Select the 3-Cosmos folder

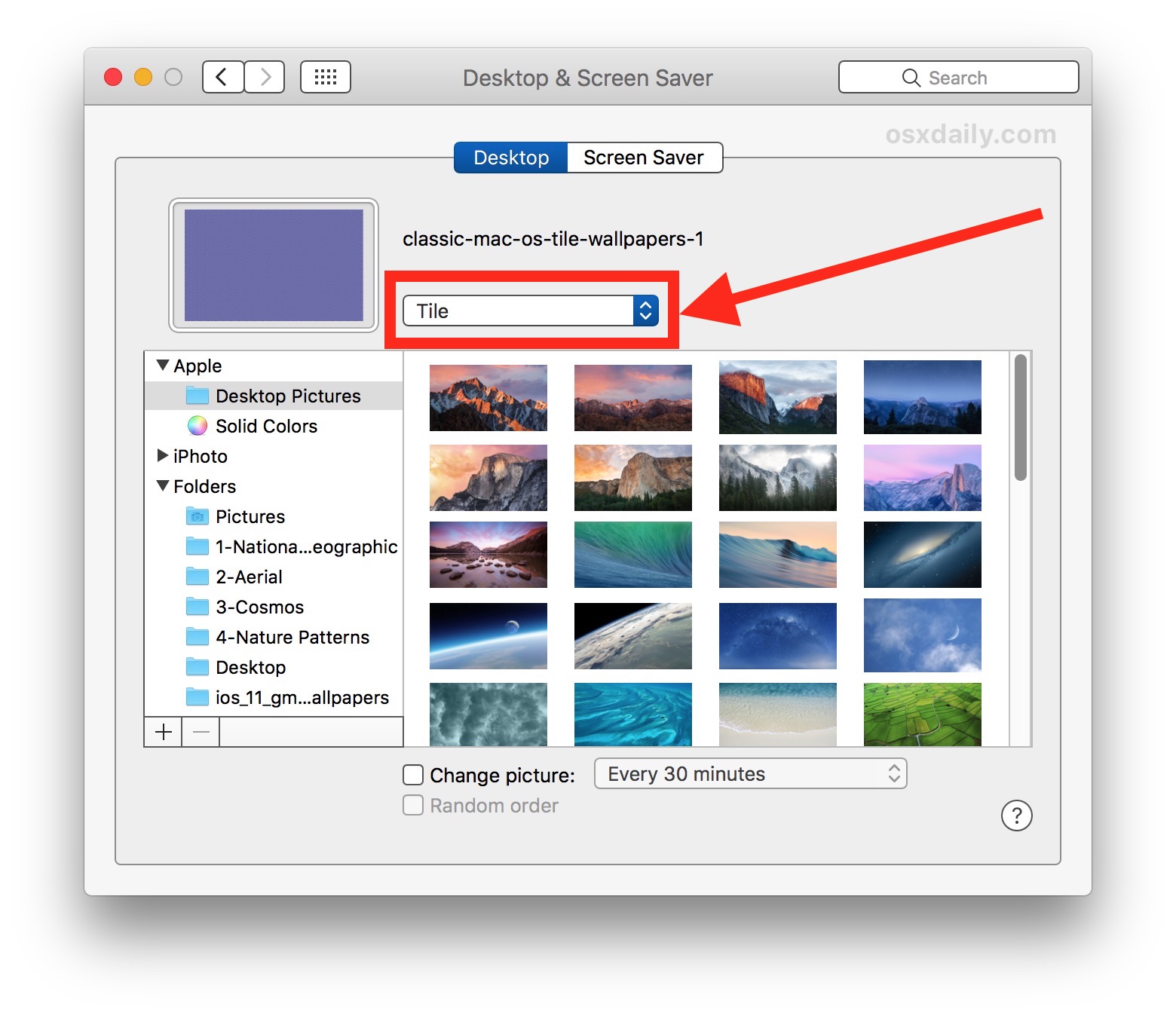coord(259,607)
